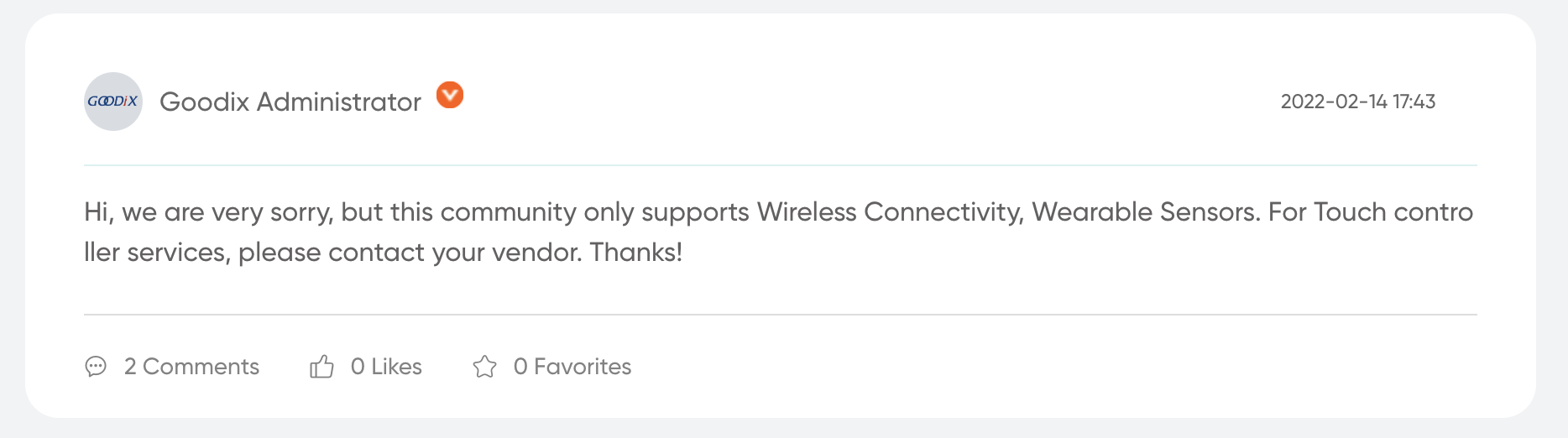Image resolution: width=1568 pixels, height=438 pixels.
Task: Click the phrase 'Wireless Connectivity' in the post
Action: click(890, 212)
